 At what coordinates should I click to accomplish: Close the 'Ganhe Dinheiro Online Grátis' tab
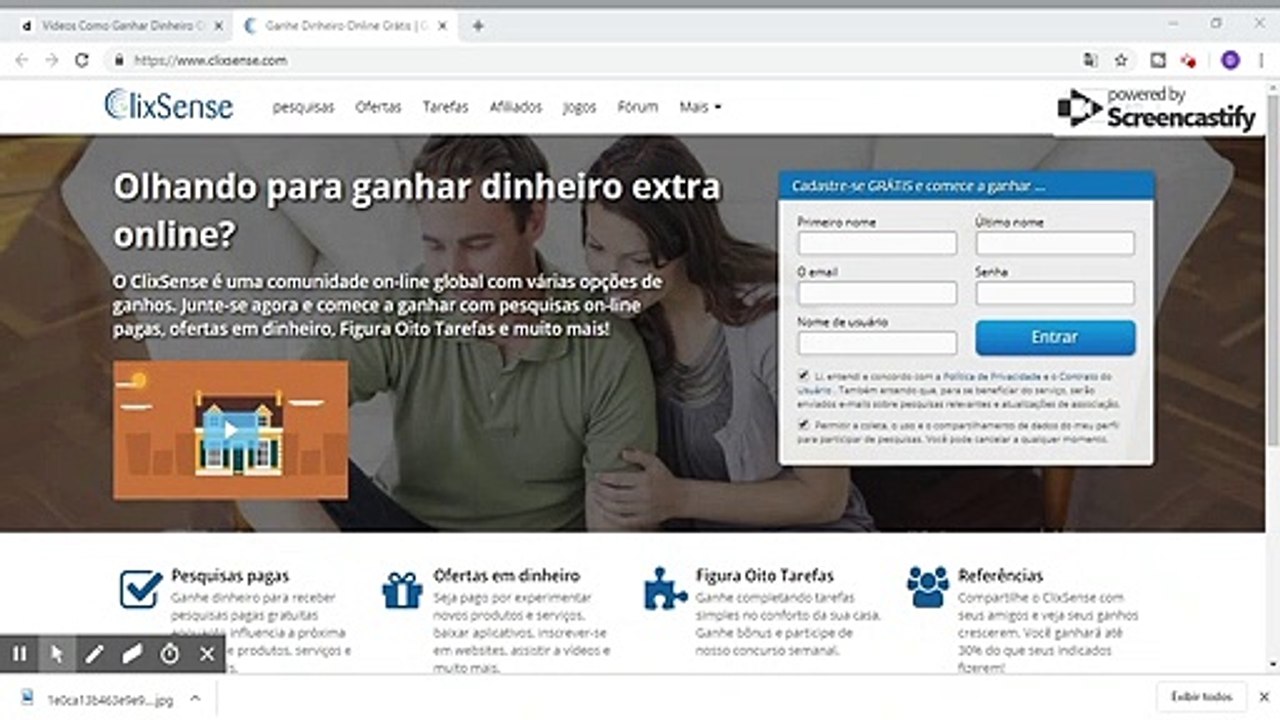(440, 26)
